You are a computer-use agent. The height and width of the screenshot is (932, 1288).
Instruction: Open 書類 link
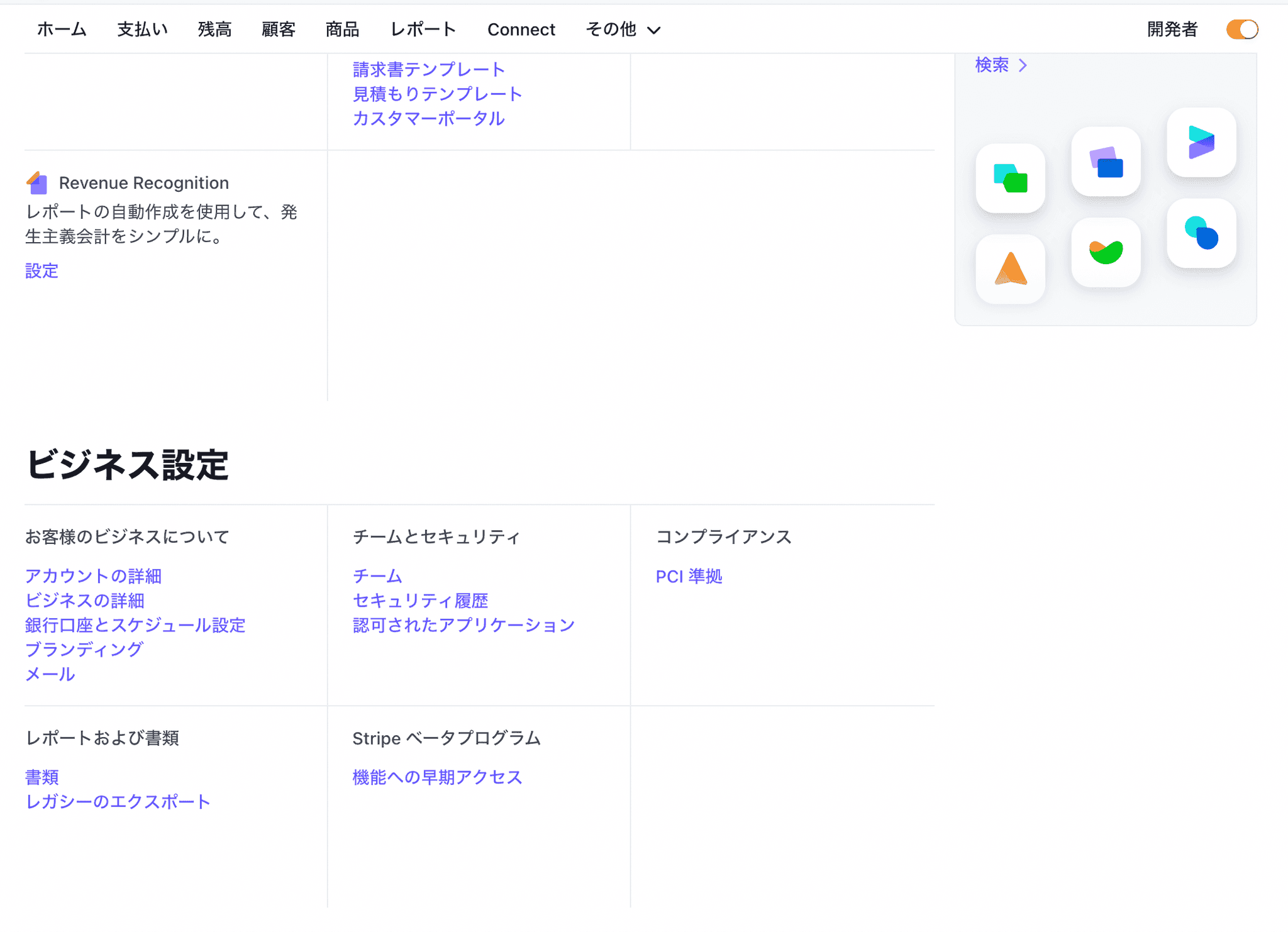[42, 777]
